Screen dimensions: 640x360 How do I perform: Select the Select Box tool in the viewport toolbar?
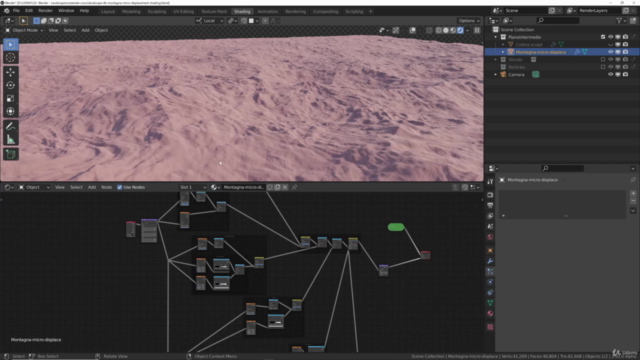point(11,44)
